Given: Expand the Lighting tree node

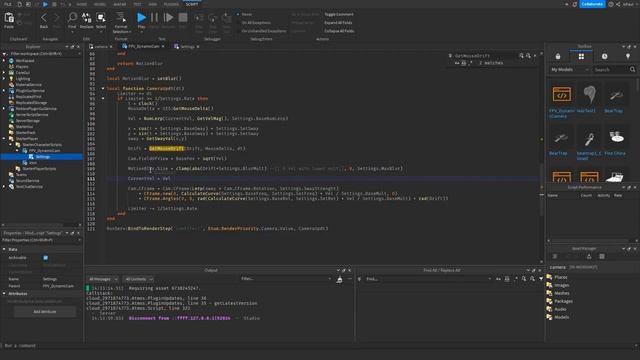Looking at the screenshot, I should point(4,78).
